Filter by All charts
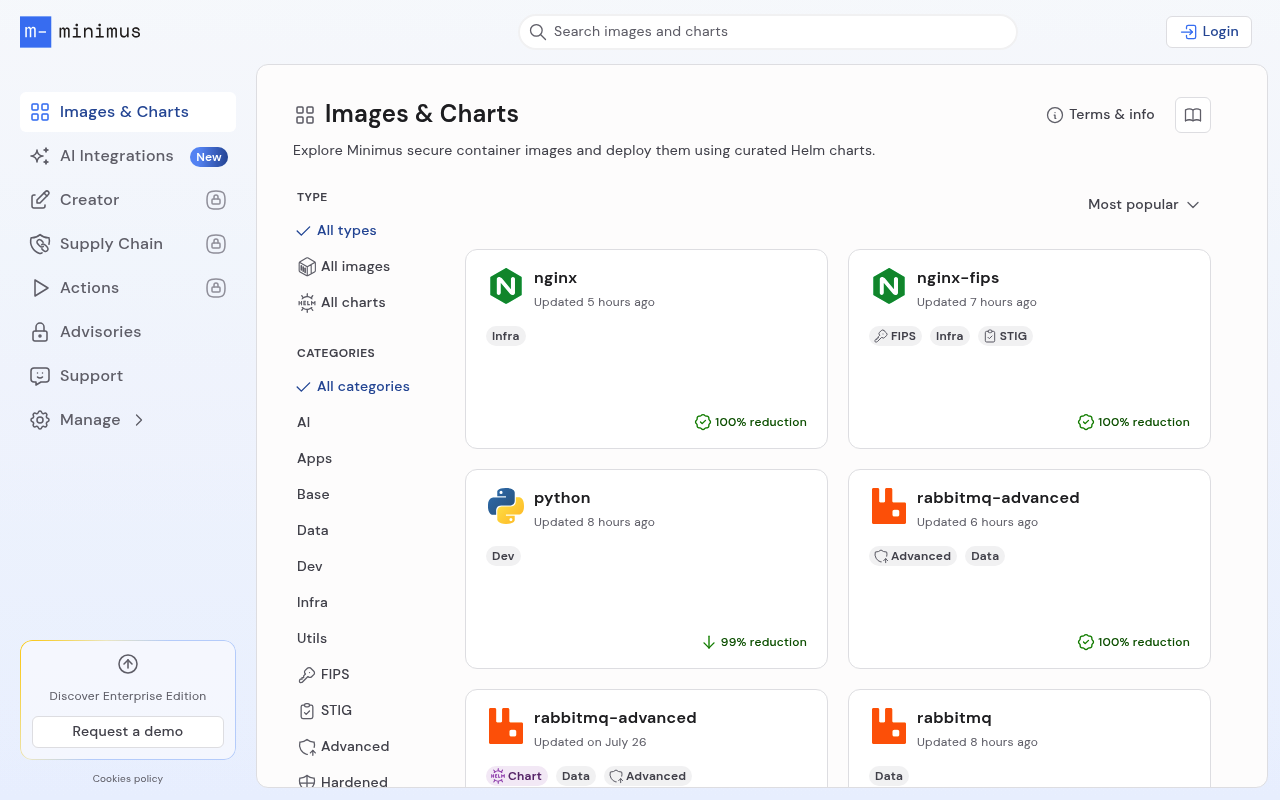The height and width of the screenshot is (800, 1280). click(342, 302)
